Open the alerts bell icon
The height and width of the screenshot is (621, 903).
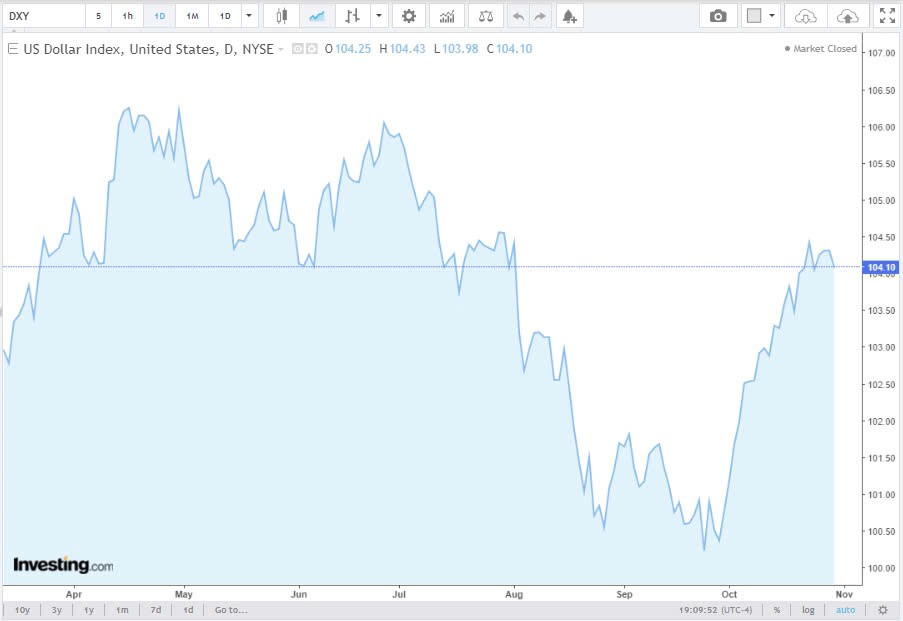click(x=569, y=15)
